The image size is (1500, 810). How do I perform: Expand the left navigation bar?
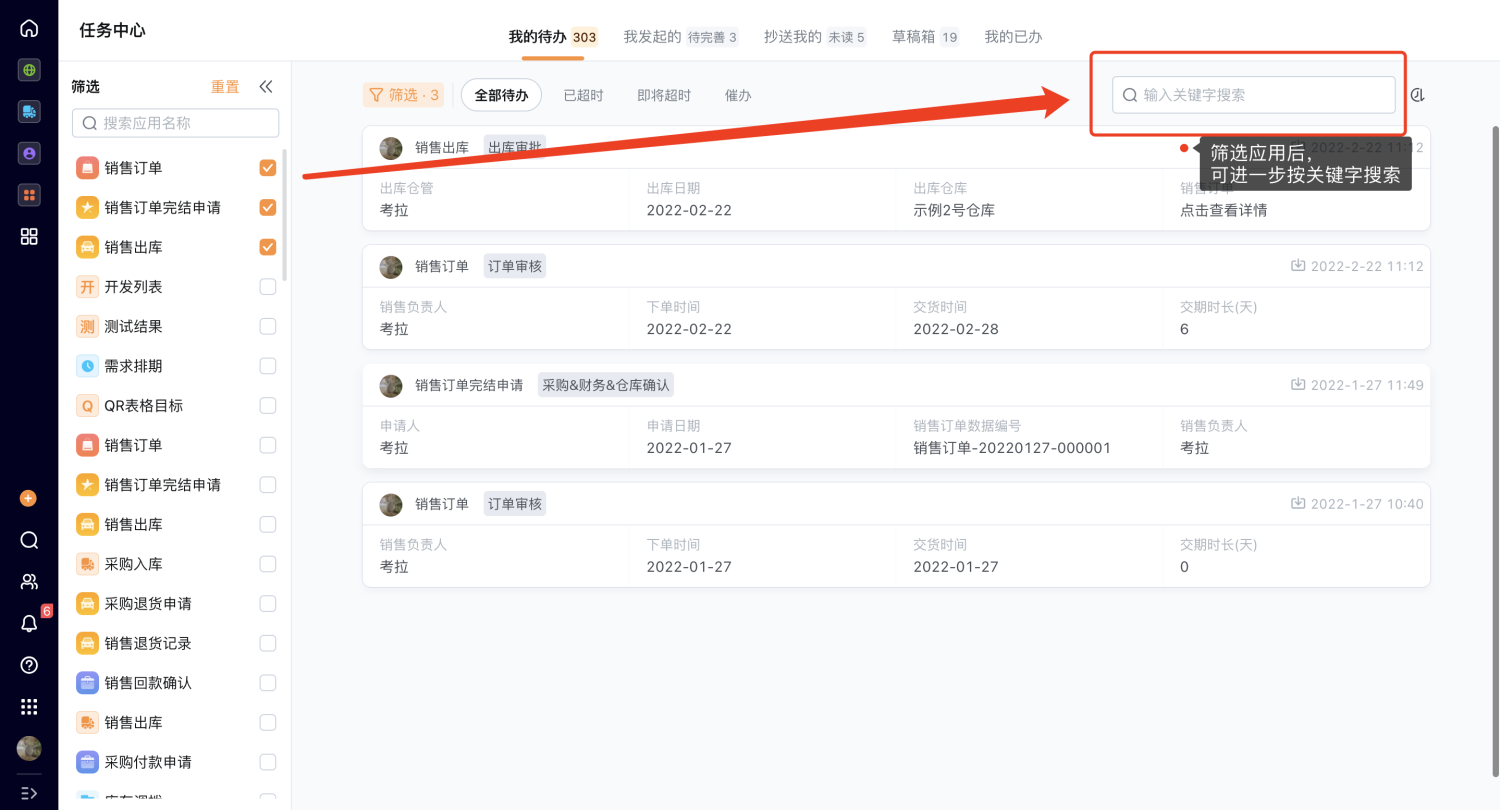[29, 793]
